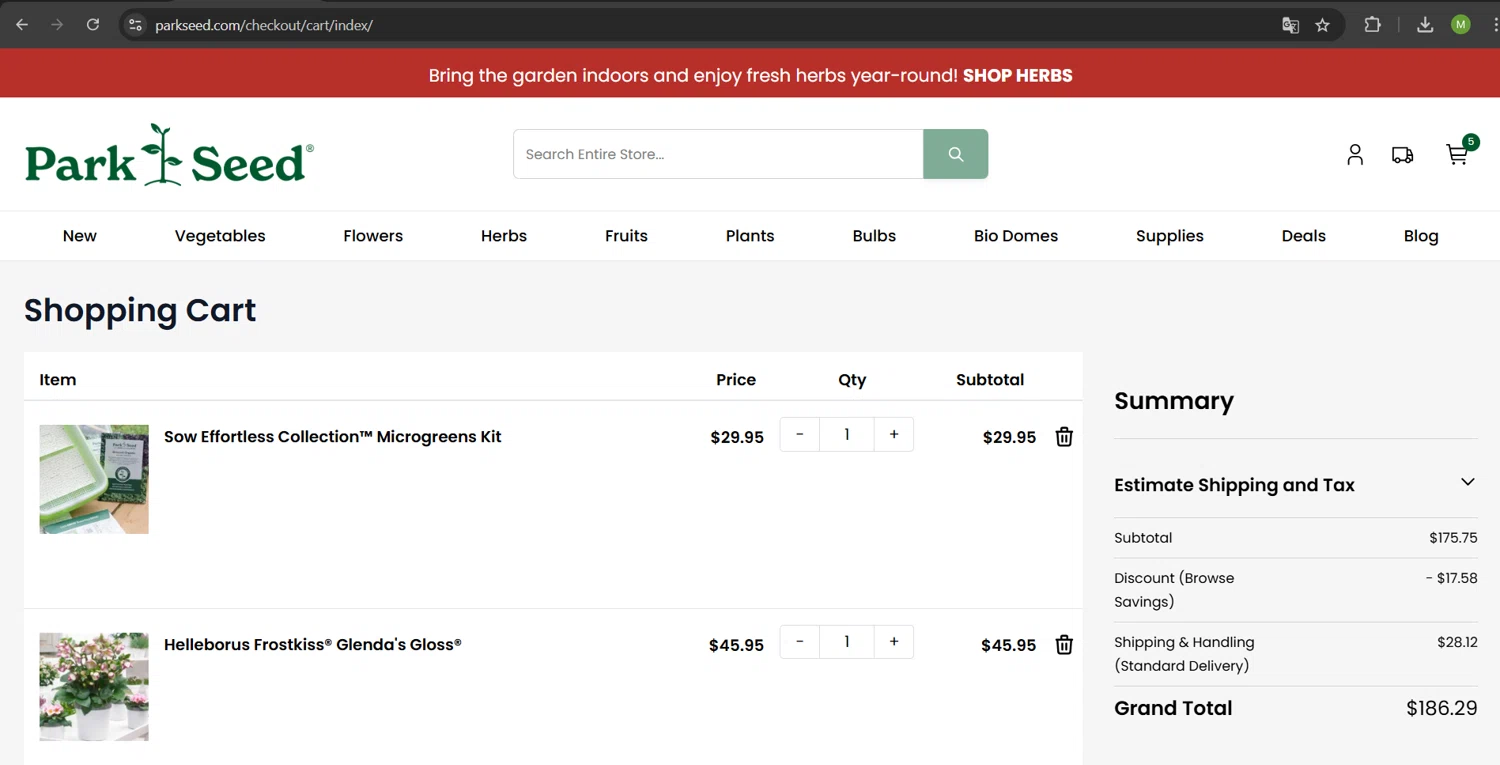Click Microgreens Kit quantity field
Image resolution: width=1500 pixels, height=765 pixels.
(x=847, y=434)
